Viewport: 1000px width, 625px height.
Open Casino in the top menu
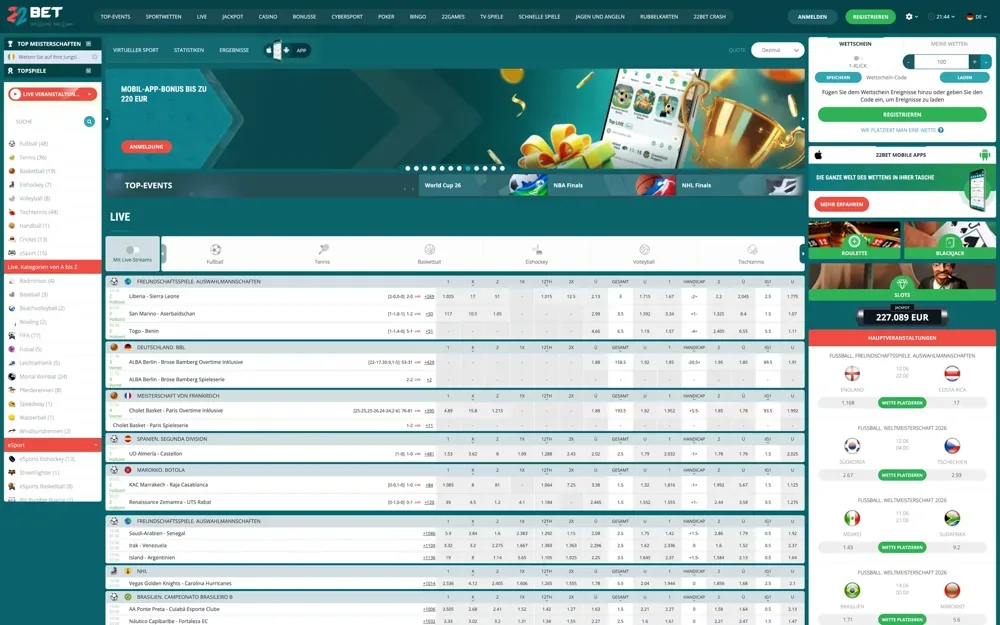point(268,17)
